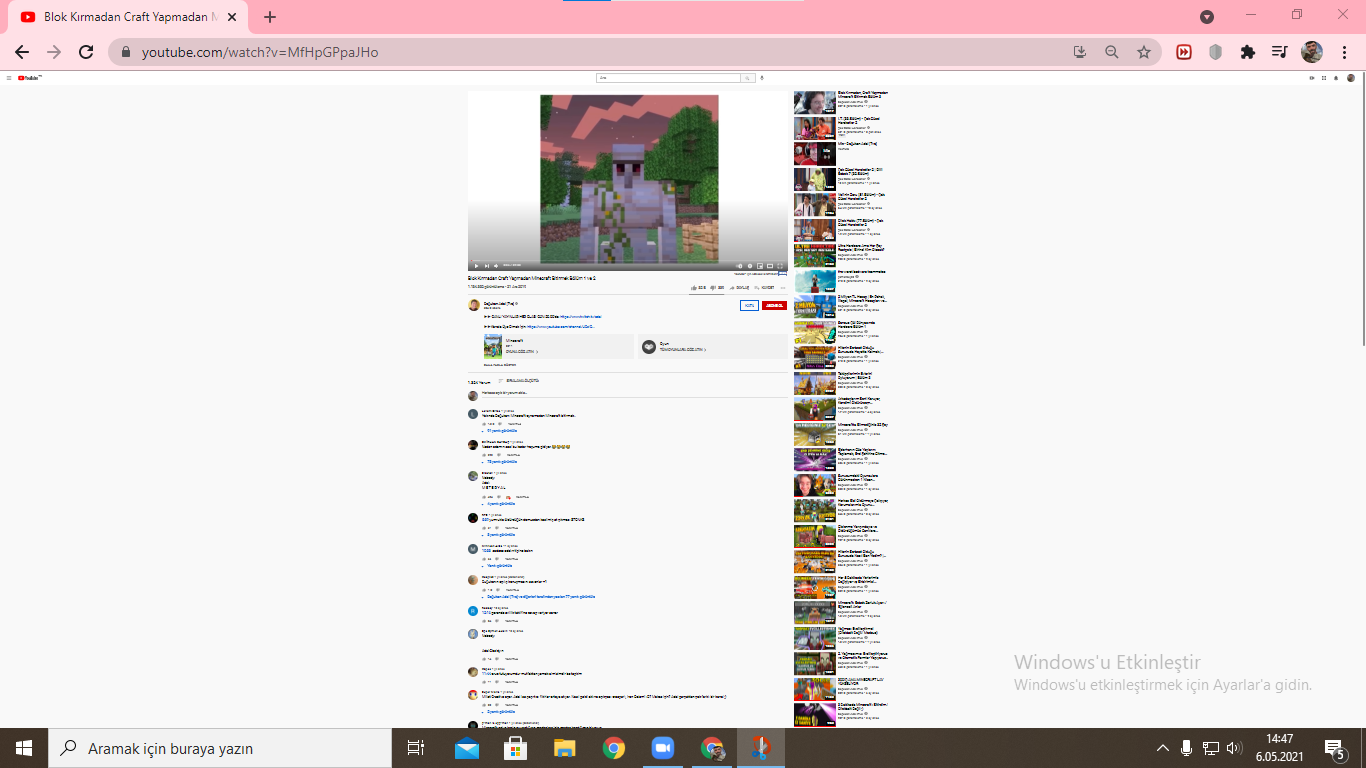The width and height of the screenshot is (1366, 768).
Task: Open the Oyun category card
Action: click(x=712, y=346)
